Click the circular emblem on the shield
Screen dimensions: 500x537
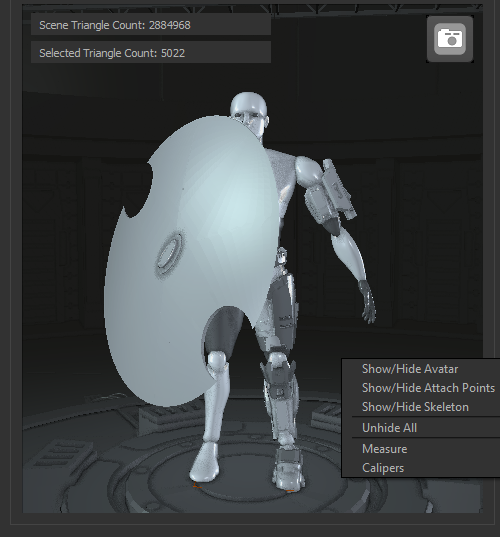(x=170, y=254)
